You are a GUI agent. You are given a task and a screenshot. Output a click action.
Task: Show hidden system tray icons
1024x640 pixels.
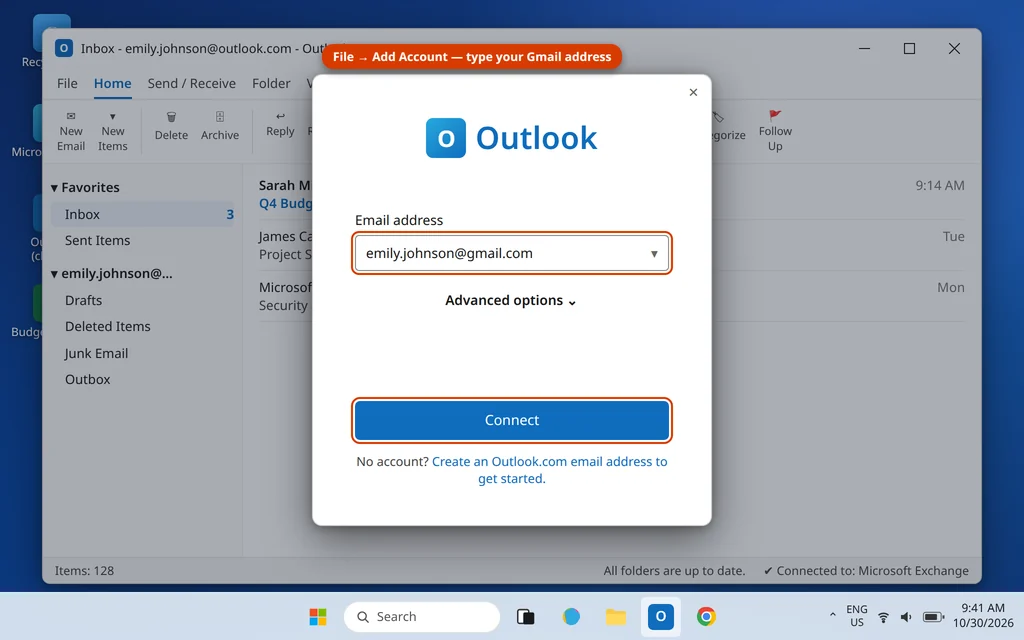(x=832, y=615)
